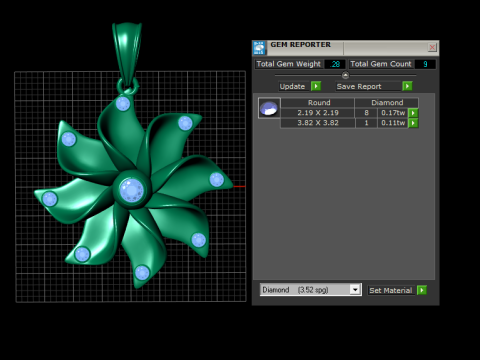Click the Total Gem Weight value .28
Screen dimensions: 480x360
pyautogui.click(x=335, y=64)
